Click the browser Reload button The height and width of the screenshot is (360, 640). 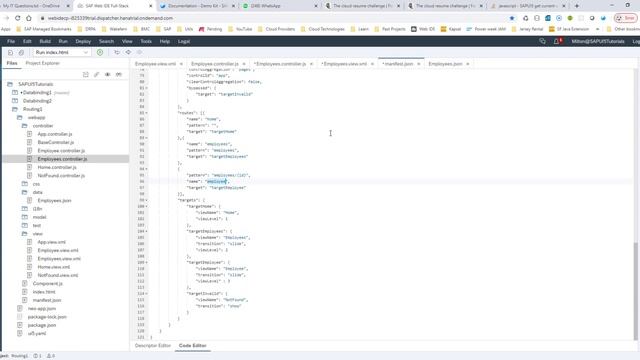(x=18, y=18)
